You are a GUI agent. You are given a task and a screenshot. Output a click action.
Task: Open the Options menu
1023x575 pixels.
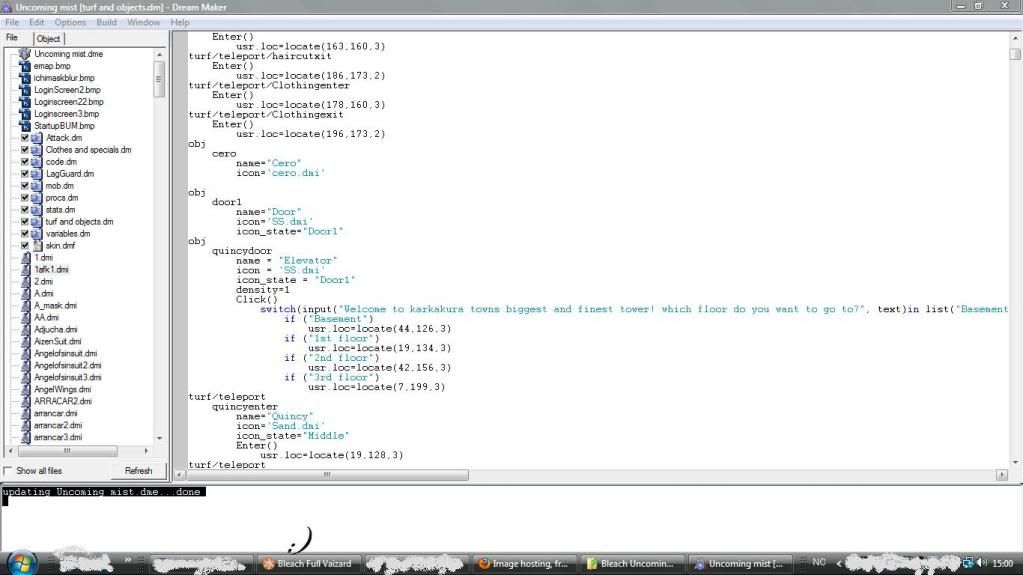[70, 22]
